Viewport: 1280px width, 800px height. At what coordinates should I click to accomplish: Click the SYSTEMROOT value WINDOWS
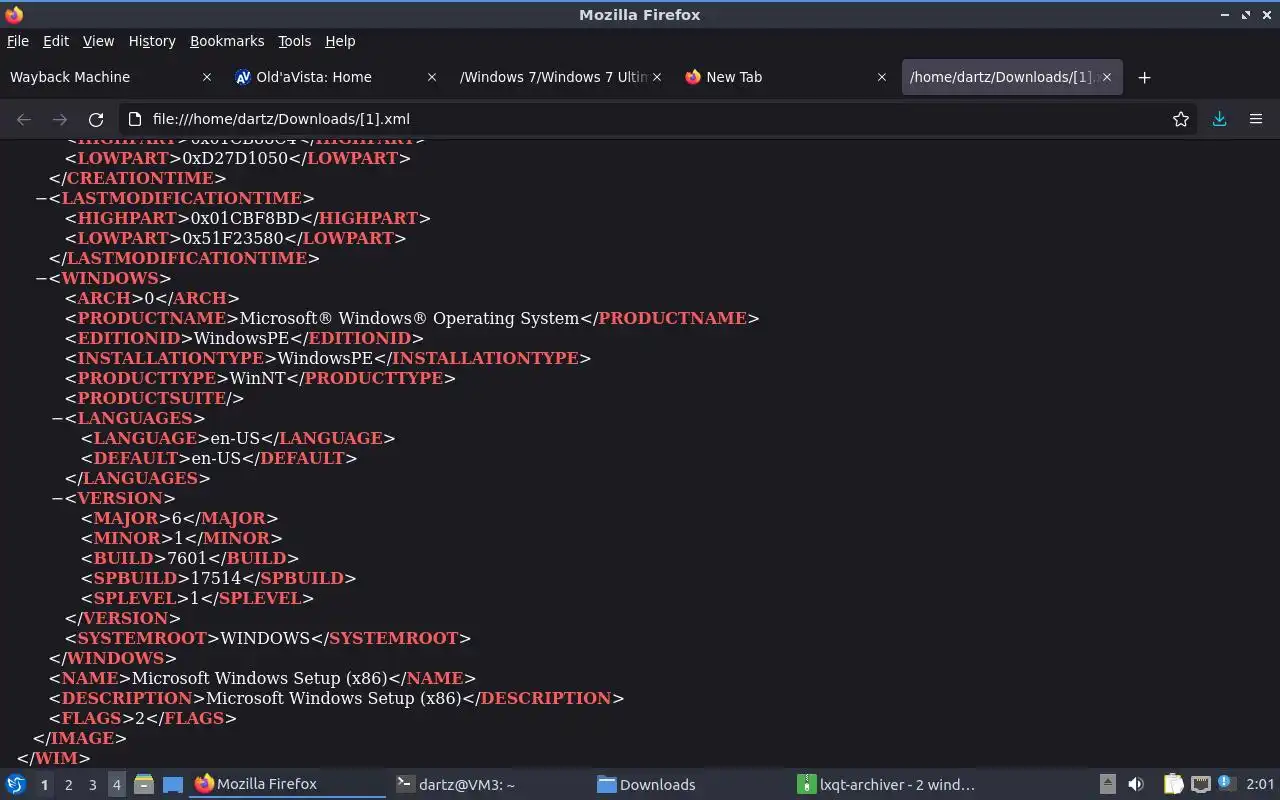pos(265,638)
